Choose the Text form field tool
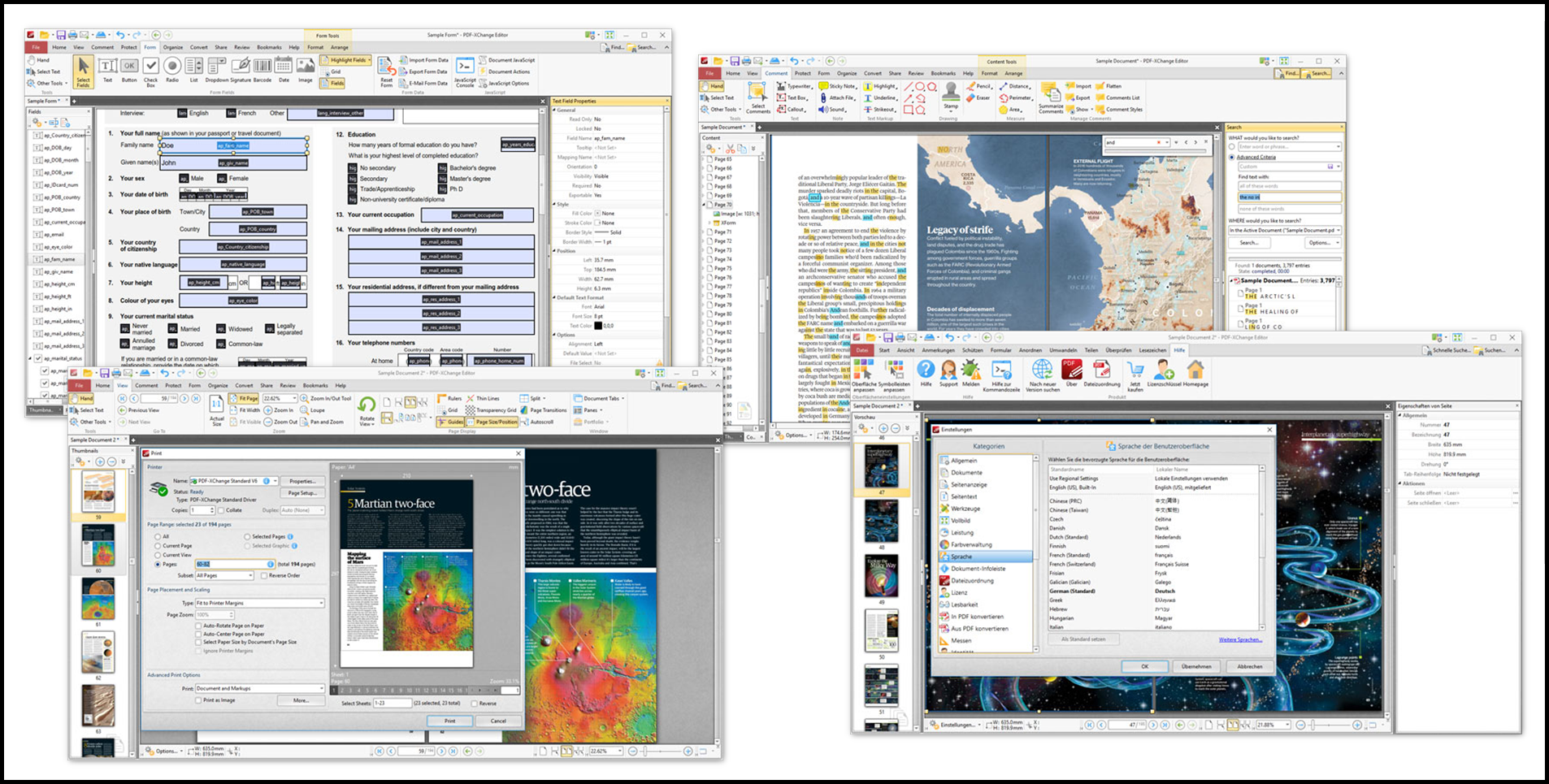The width and height of the screenshot is (1549, 784). [x=107, y=70]
